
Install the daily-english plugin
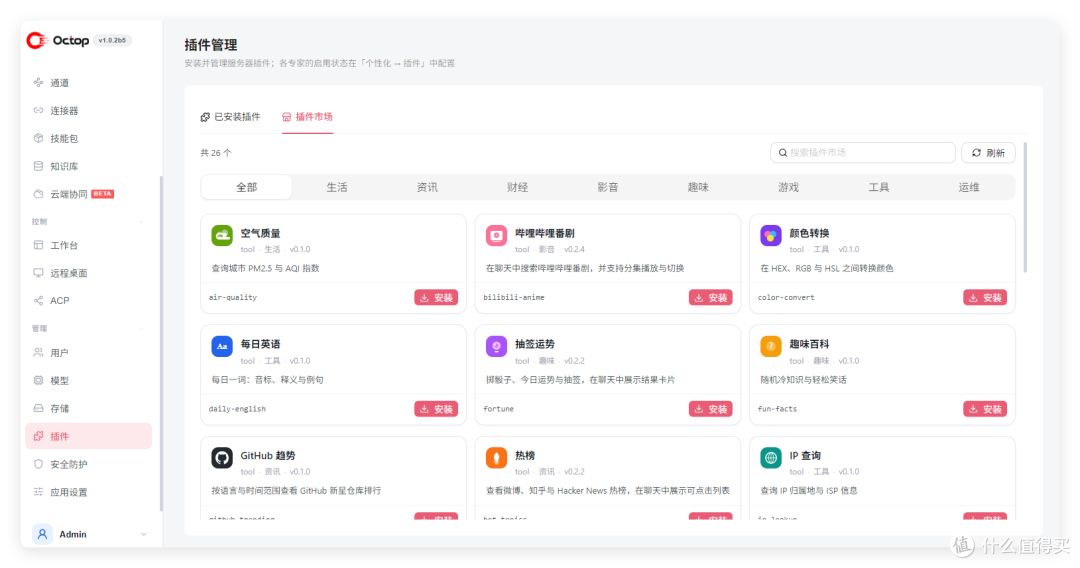tap(436, 409)
